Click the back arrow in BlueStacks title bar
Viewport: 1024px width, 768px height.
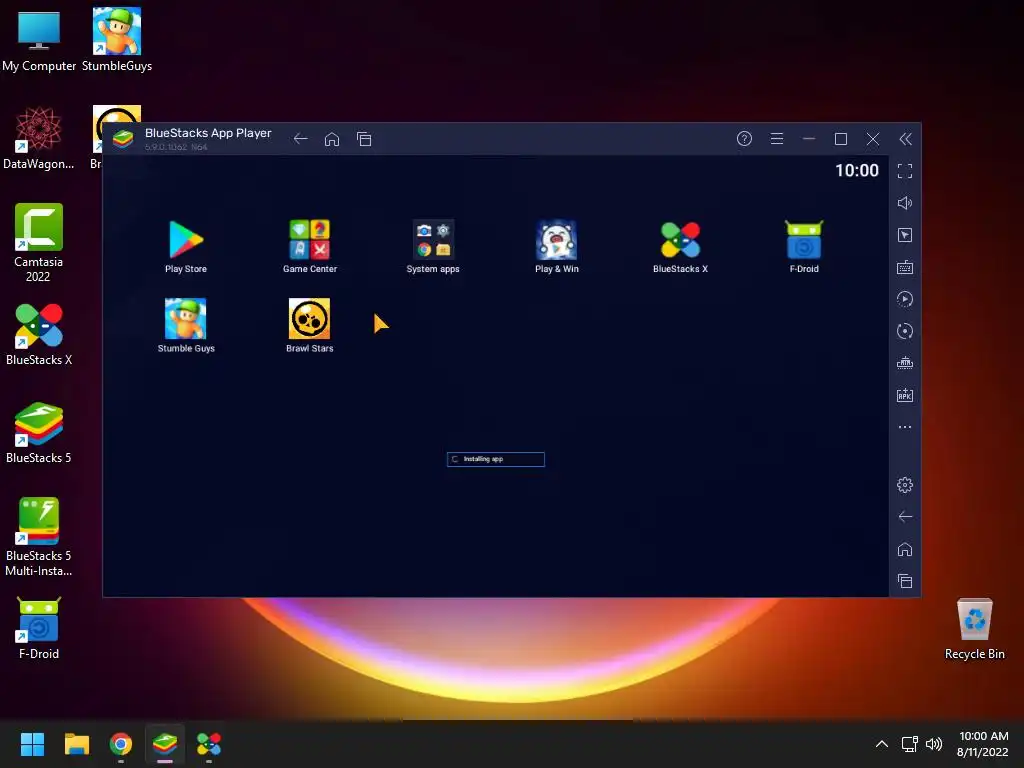coord(300,139)
